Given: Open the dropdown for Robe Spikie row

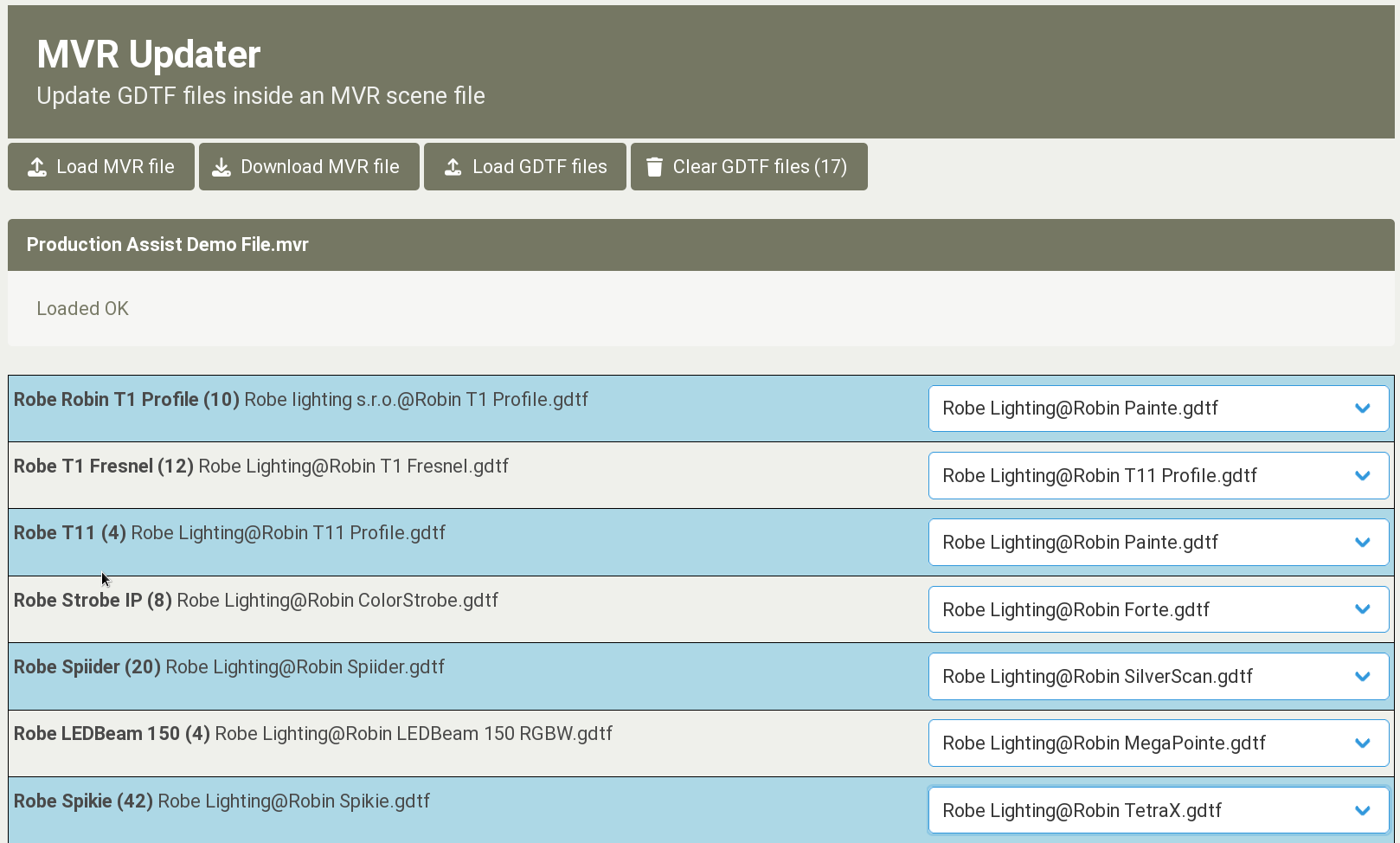Looking at the screenshot, I should point(1159,811).
